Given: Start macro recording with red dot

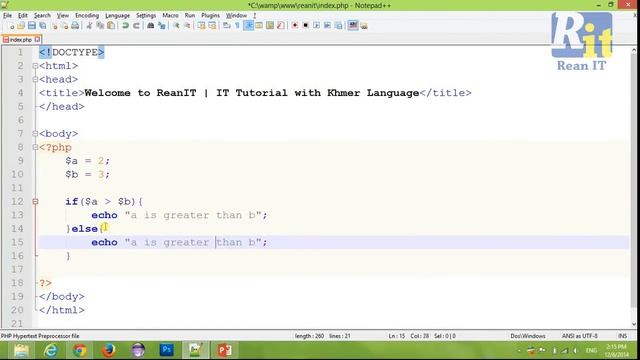Looking at the screenshot, I should (x=295, y=26).
